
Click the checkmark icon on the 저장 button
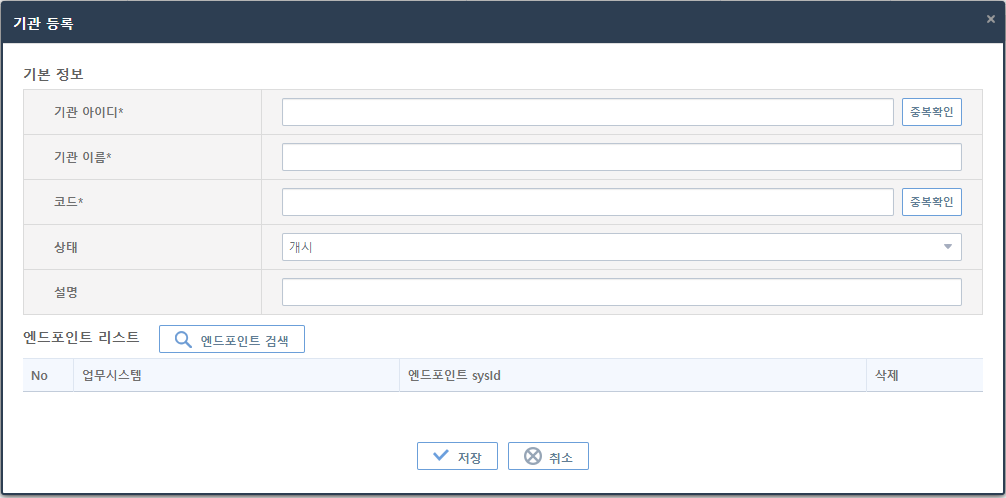440,456
